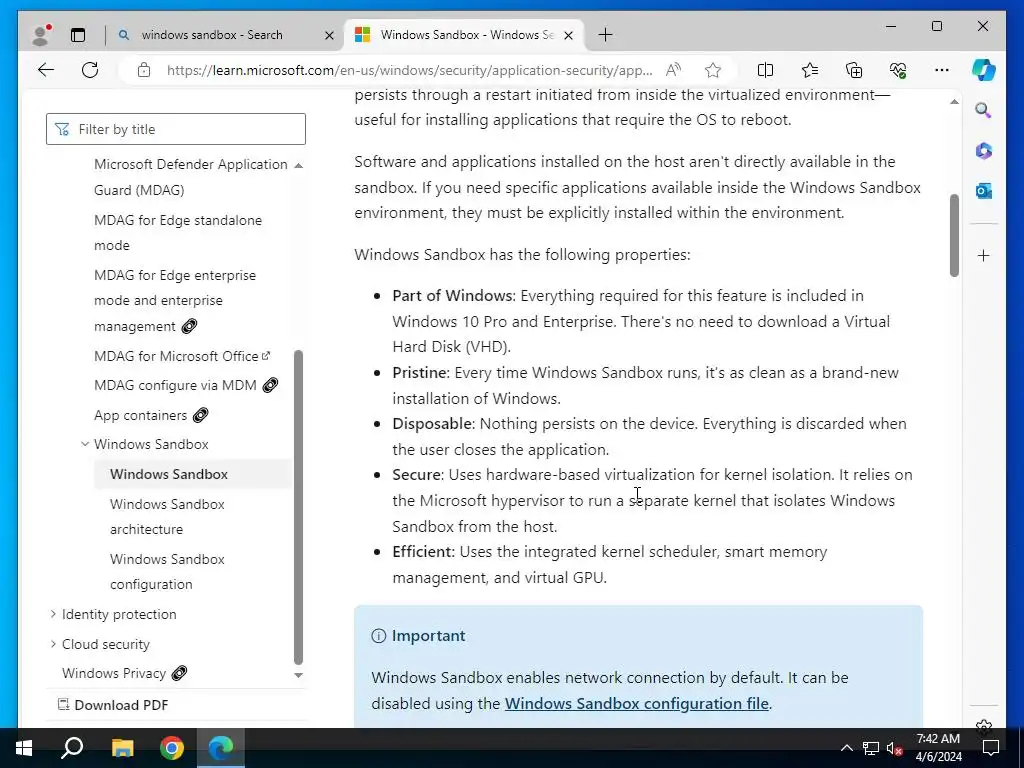Viewport: 1024px width, 768px height.
Task: Select Microsoft Edge taskbar icon
Action: (221, 748)
